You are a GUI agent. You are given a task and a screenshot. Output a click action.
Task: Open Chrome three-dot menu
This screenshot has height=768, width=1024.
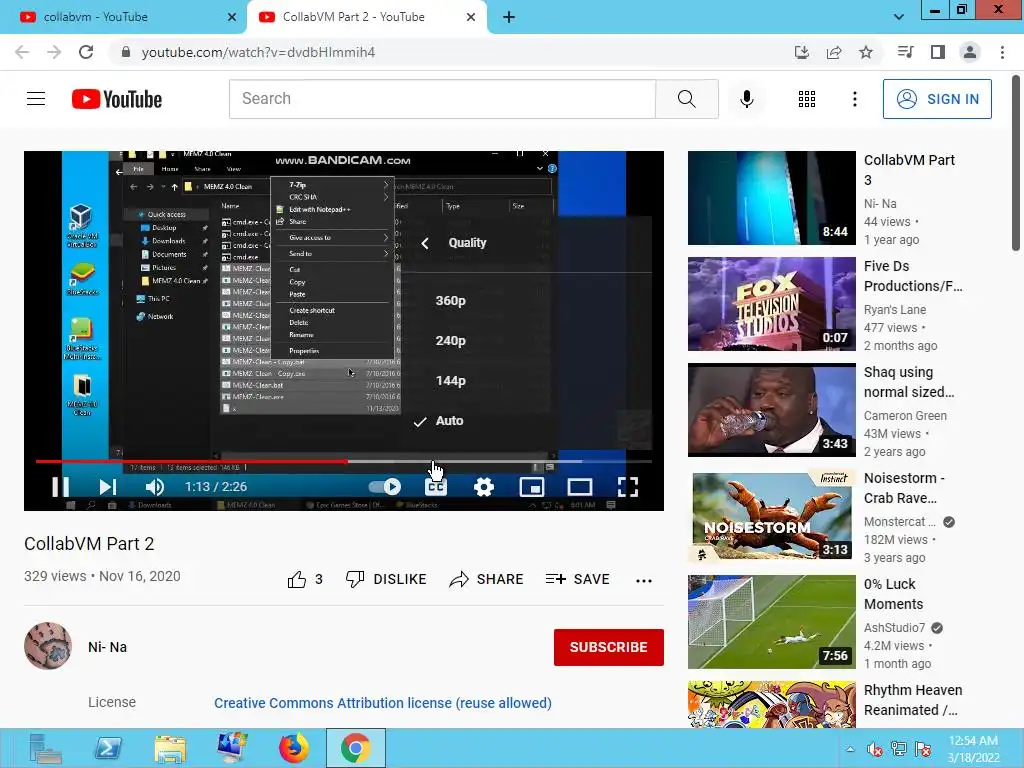(x=1002, y=52)
